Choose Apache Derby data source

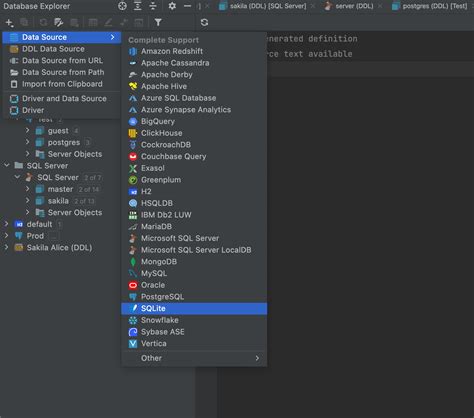(x=194, y=75)
